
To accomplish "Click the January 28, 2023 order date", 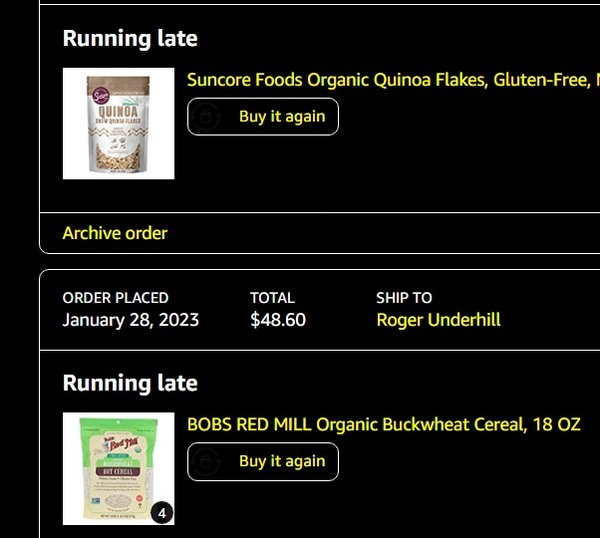I will [130, 320].
